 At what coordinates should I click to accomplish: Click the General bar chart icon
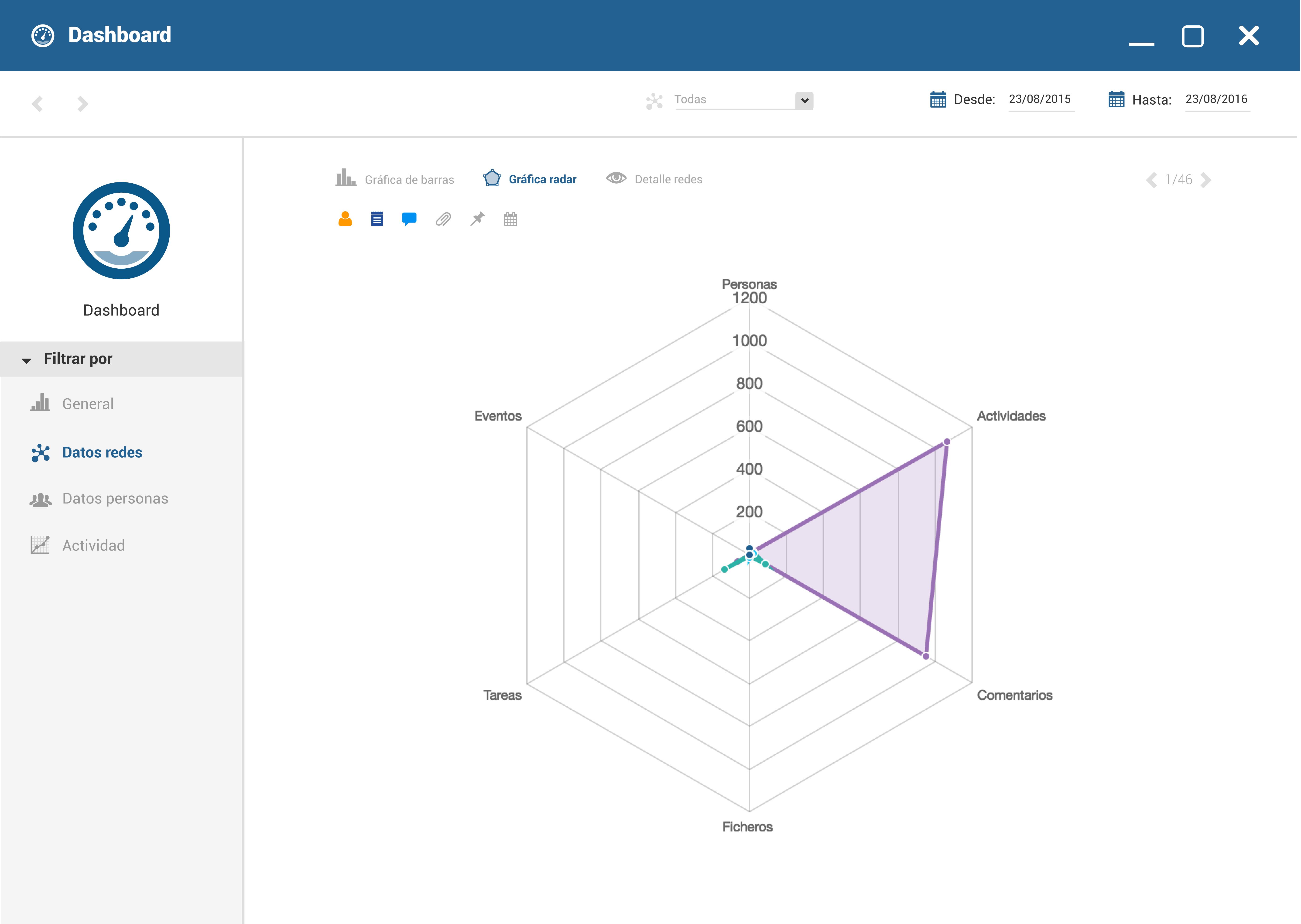pyautogui.click(x=40, y=402)
